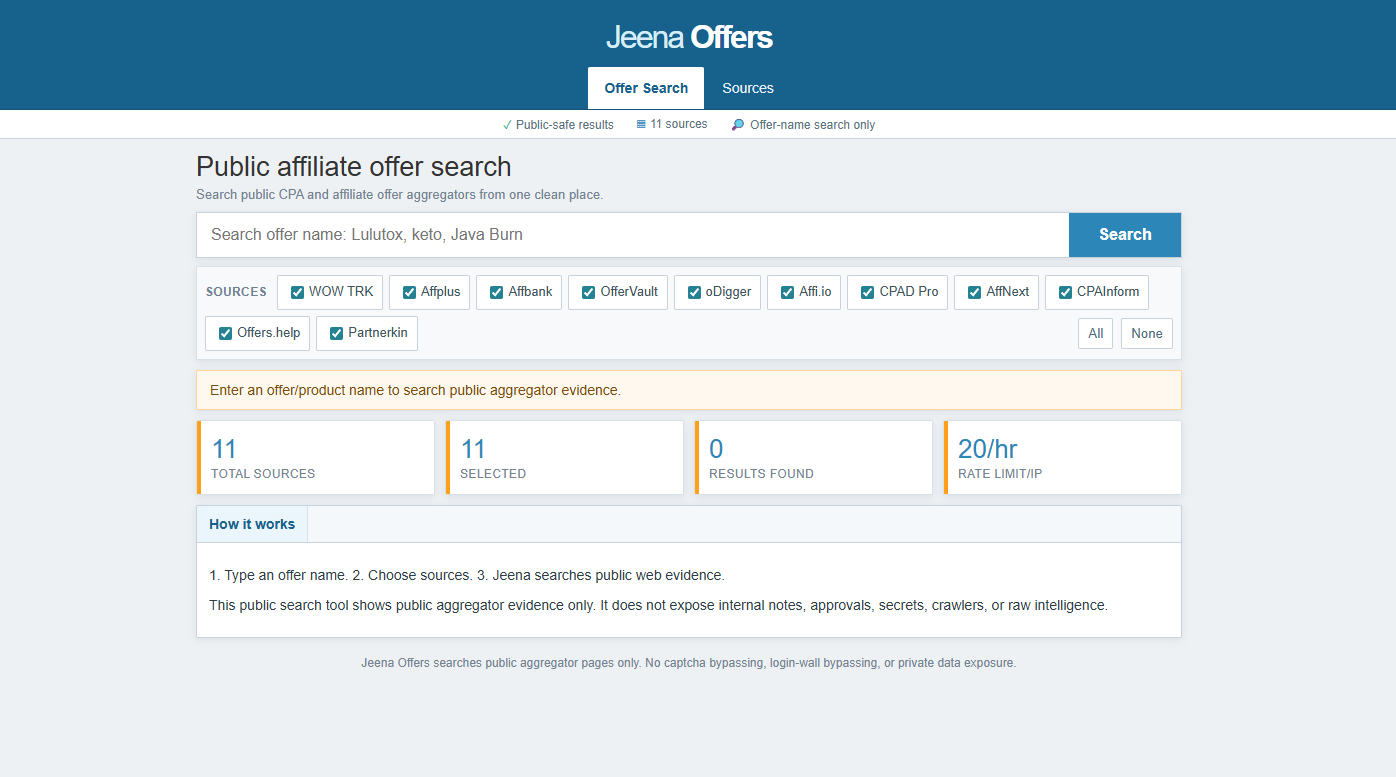
Task: Click the 'Public-safe results' text
Action: tap(565, 125)
